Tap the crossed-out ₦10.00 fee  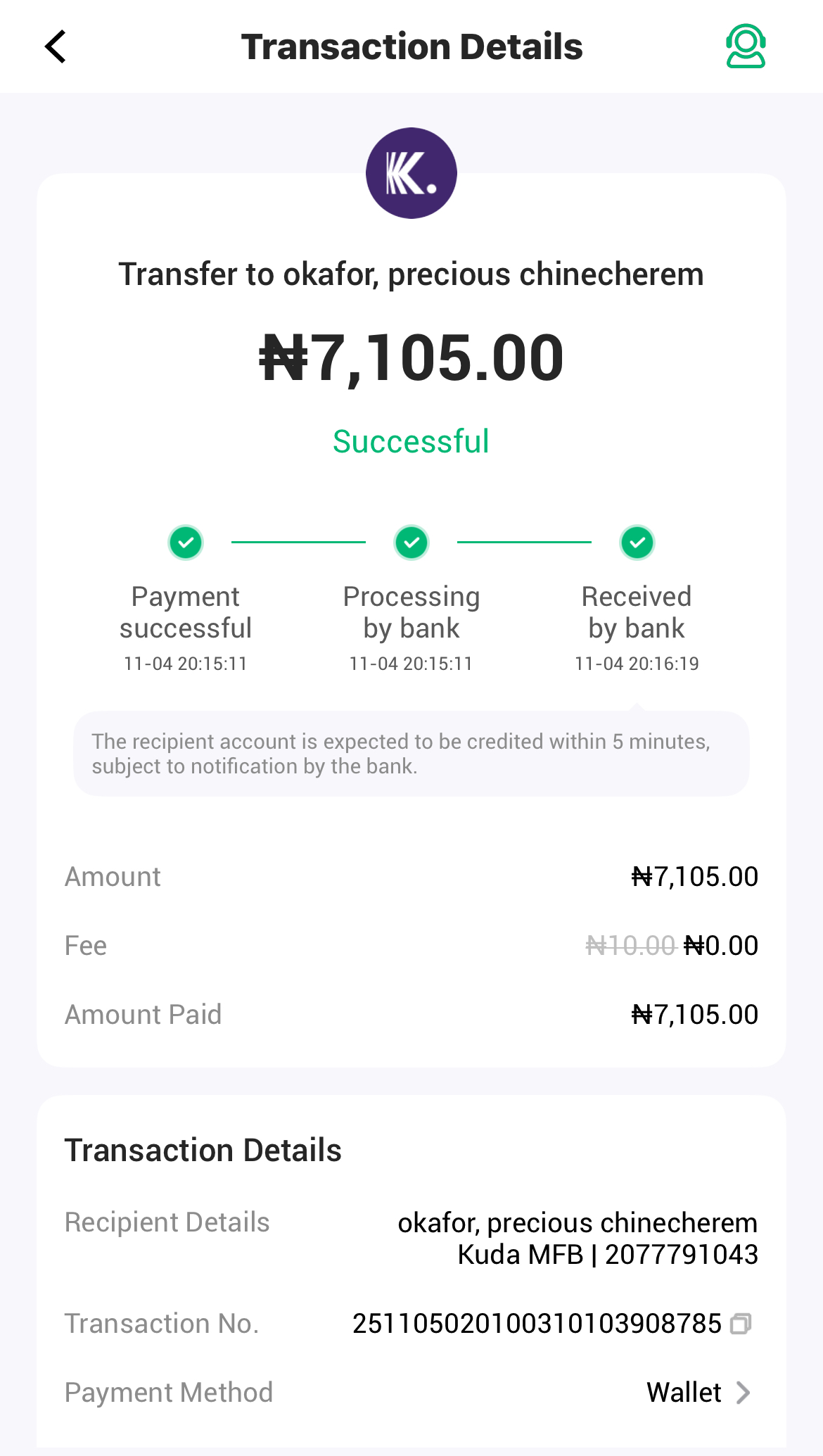coord(630,946)
